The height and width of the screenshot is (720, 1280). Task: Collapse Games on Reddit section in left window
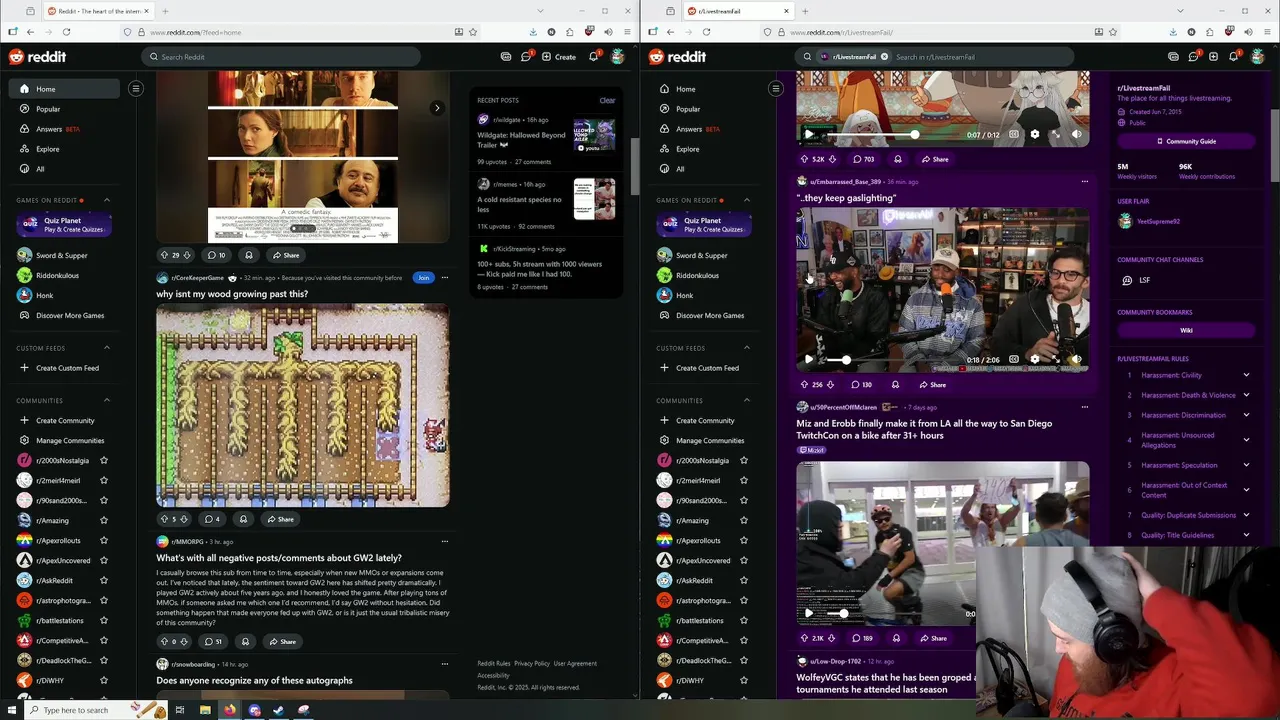(x=107, y=200)
